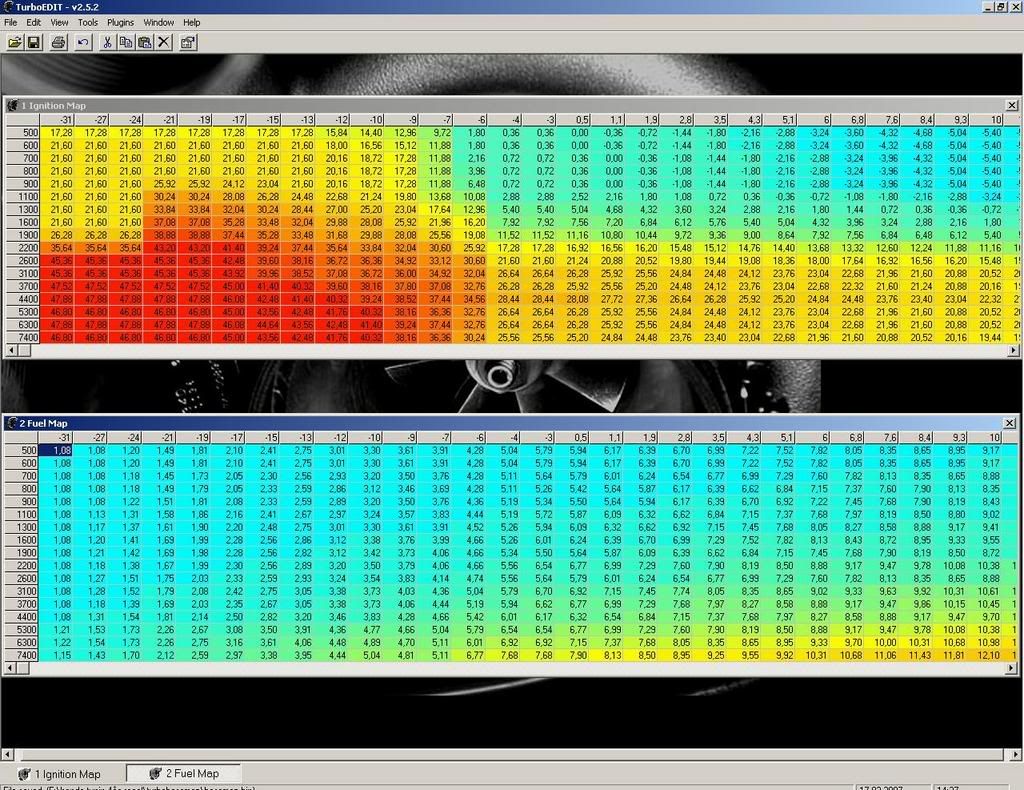Click the Open file toolbar icon
The image size is (1024, 790).
pyautogui.click(x=15, y=42)
